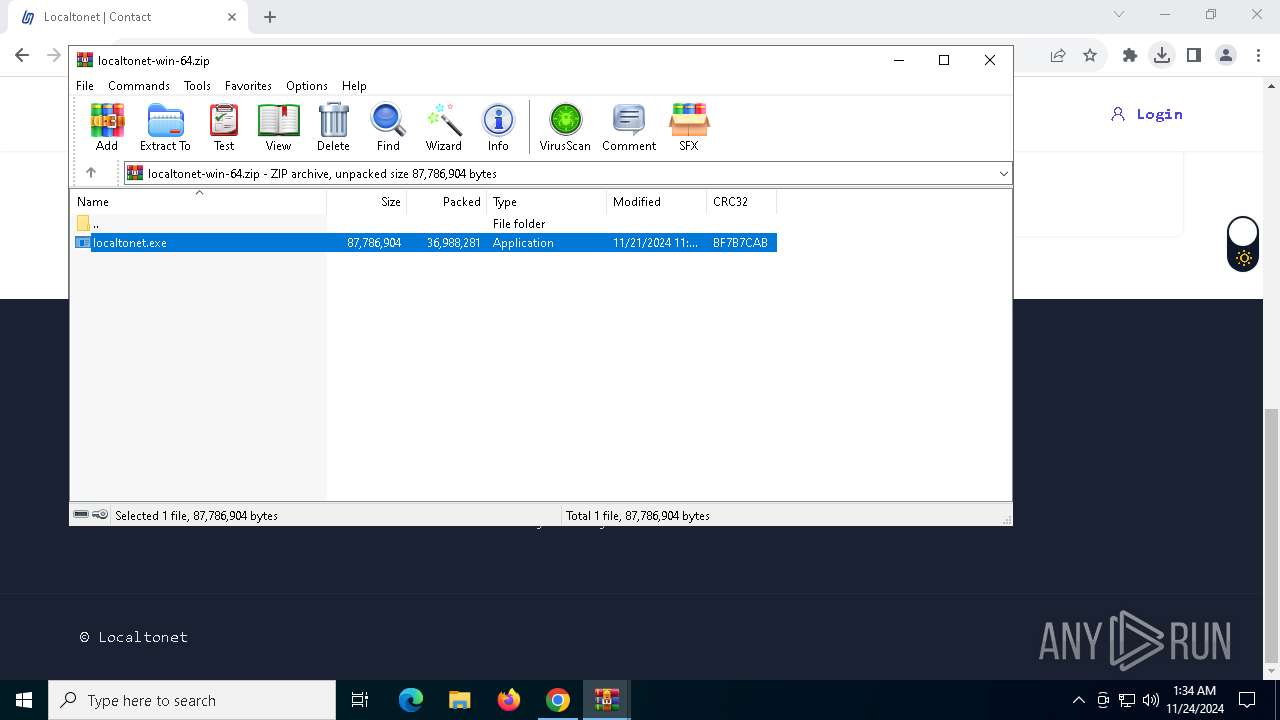
Task: Toggle light/dark theme switch on the Localtonet page
Action: [x=1243, y=245]
